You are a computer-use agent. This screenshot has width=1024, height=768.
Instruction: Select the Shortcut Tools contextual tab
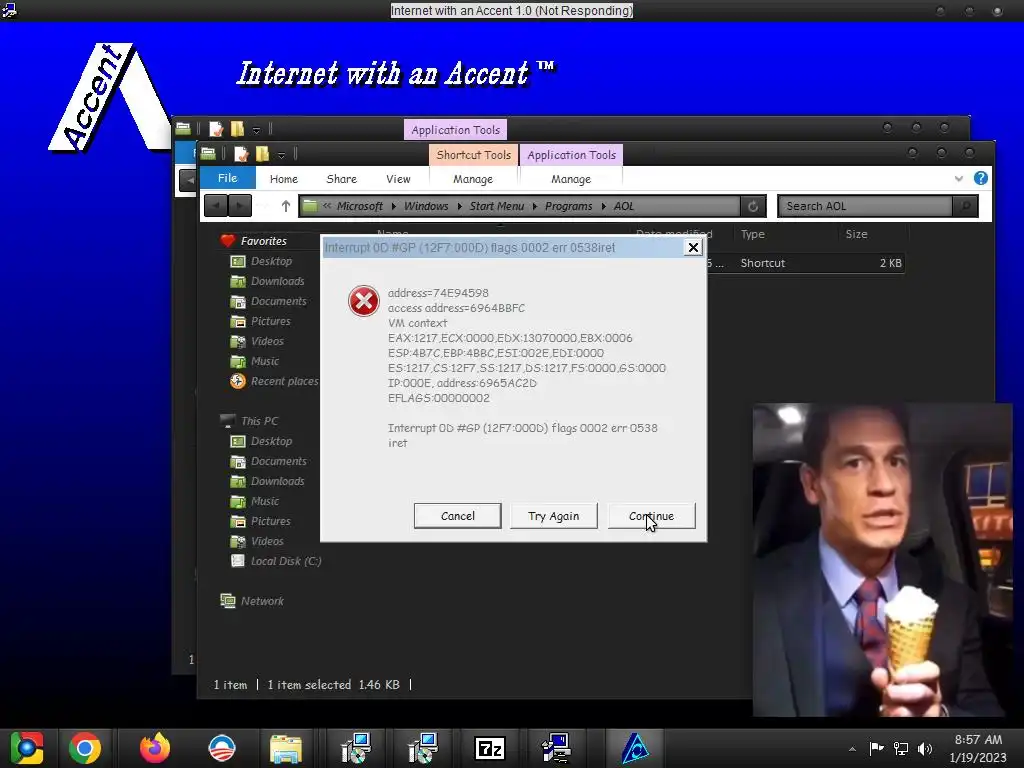click(x=473, y=155)
